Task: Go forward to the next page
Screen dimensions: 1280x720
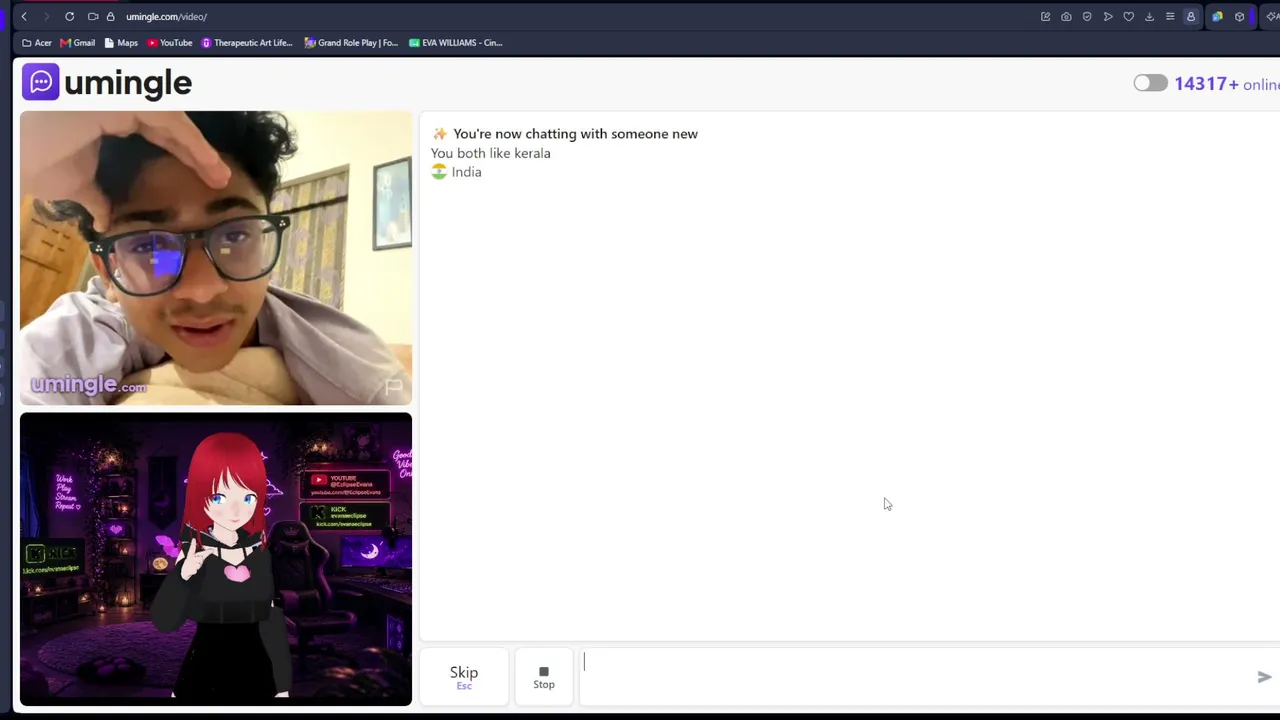Action: (x=46, y=17)
